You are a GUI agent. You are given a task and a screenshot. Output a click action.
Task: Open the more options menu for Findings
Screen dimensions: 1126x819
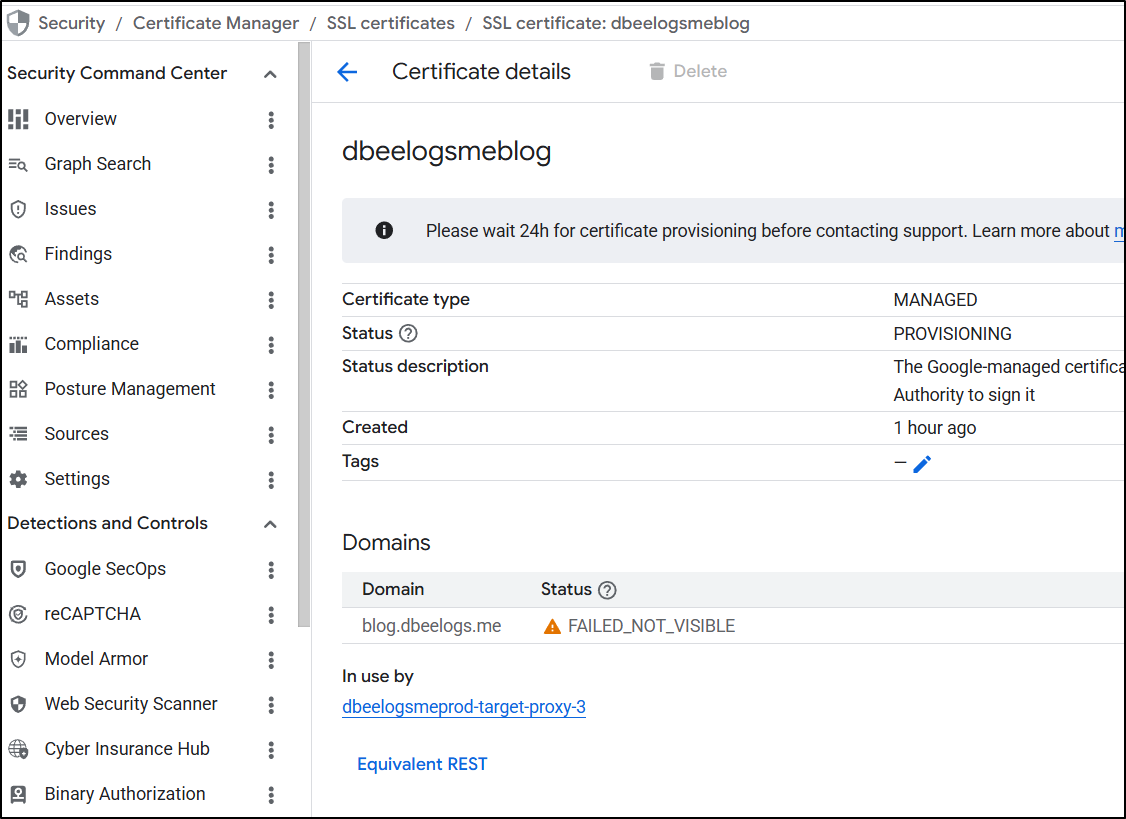coord(271,255)
